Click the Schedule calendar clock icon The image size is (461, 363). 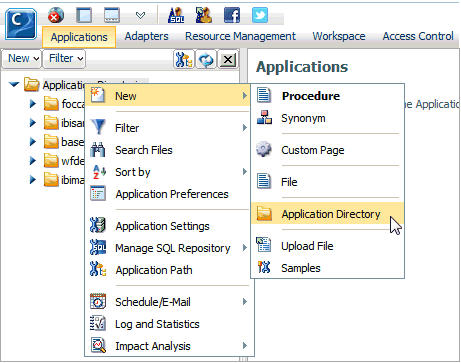(98, 301)
